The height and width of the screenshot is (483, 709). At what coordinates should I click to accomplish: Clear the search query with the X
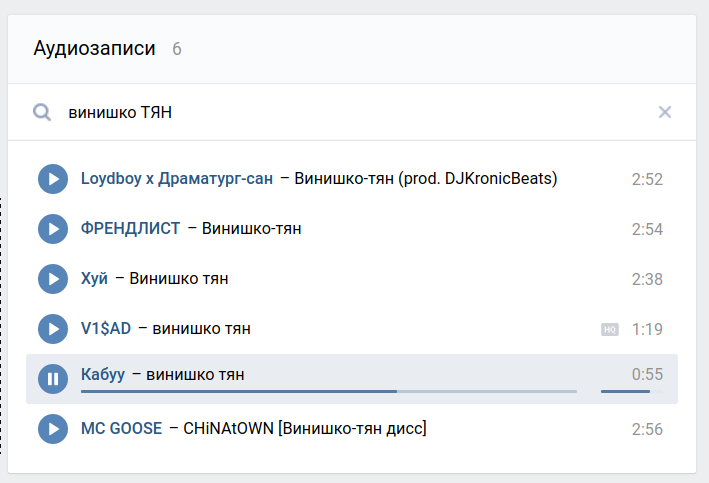pos(665,112)
